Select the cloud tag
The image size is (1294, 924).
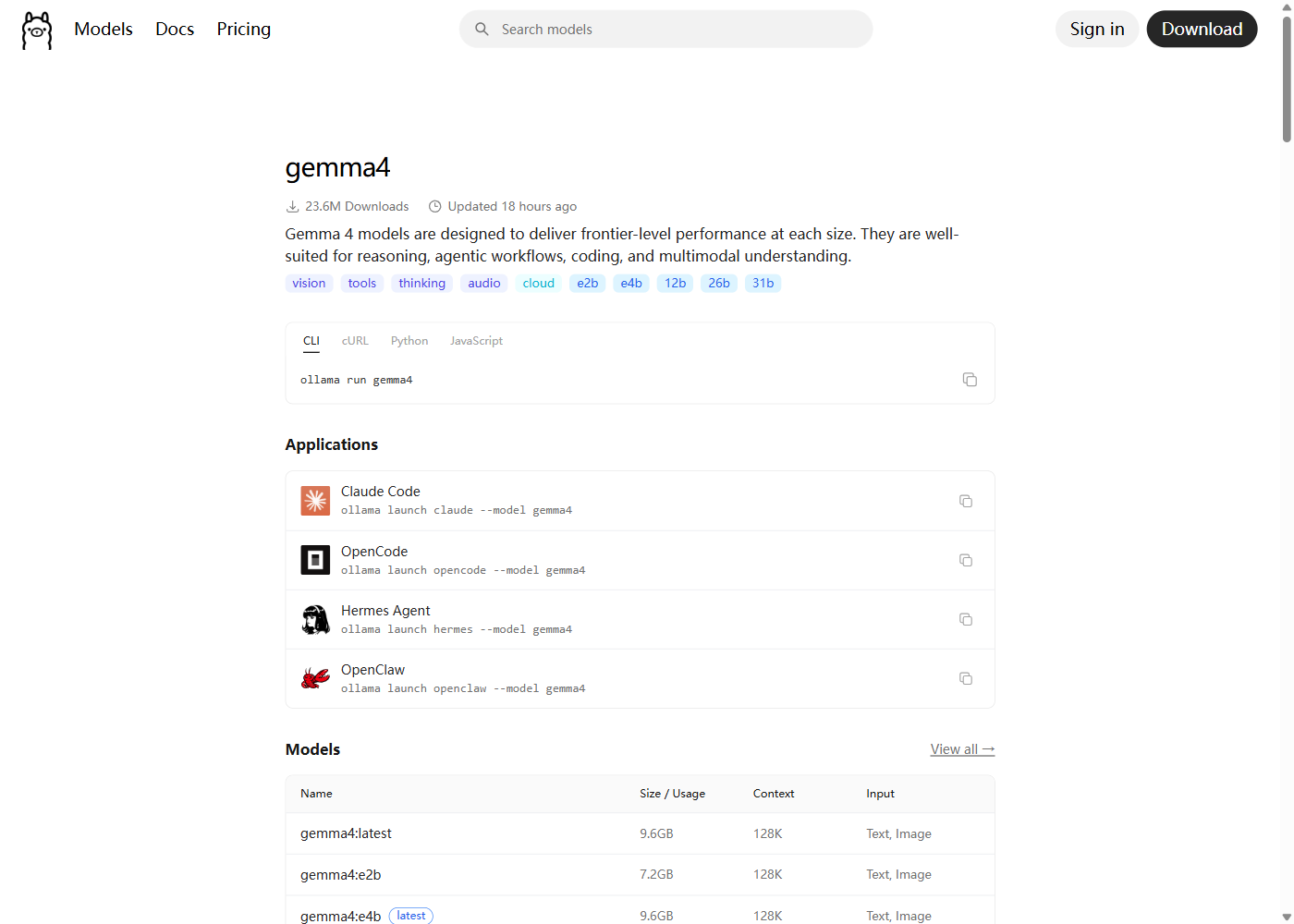539,284
